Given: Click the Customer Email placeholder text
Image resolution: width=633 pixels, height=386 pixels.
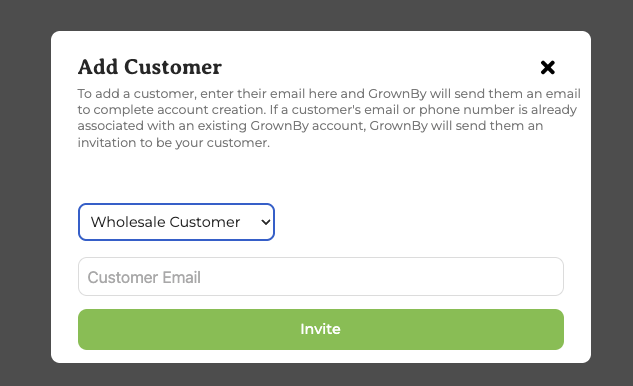Looking at the screenshot, I should pyautogui.click(x=144, y=277).
